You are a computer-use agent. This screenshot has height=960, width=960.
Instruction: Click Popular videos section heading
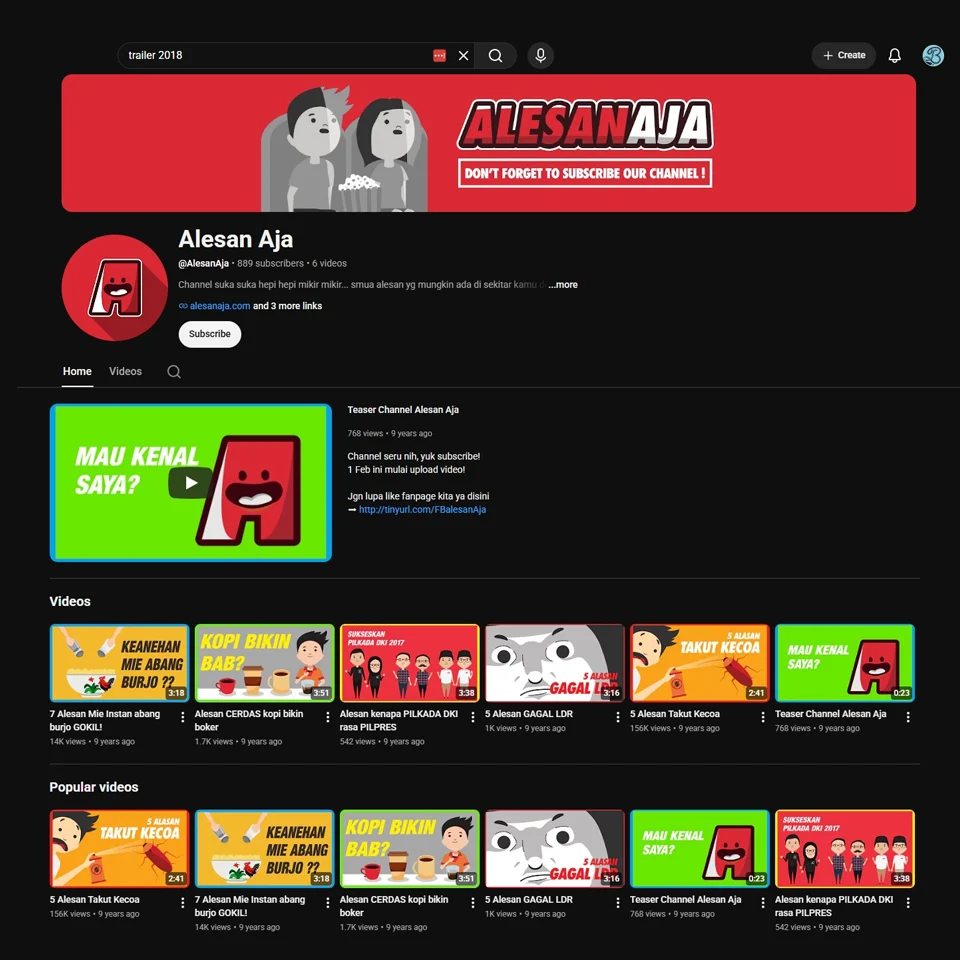click(94, 787)
